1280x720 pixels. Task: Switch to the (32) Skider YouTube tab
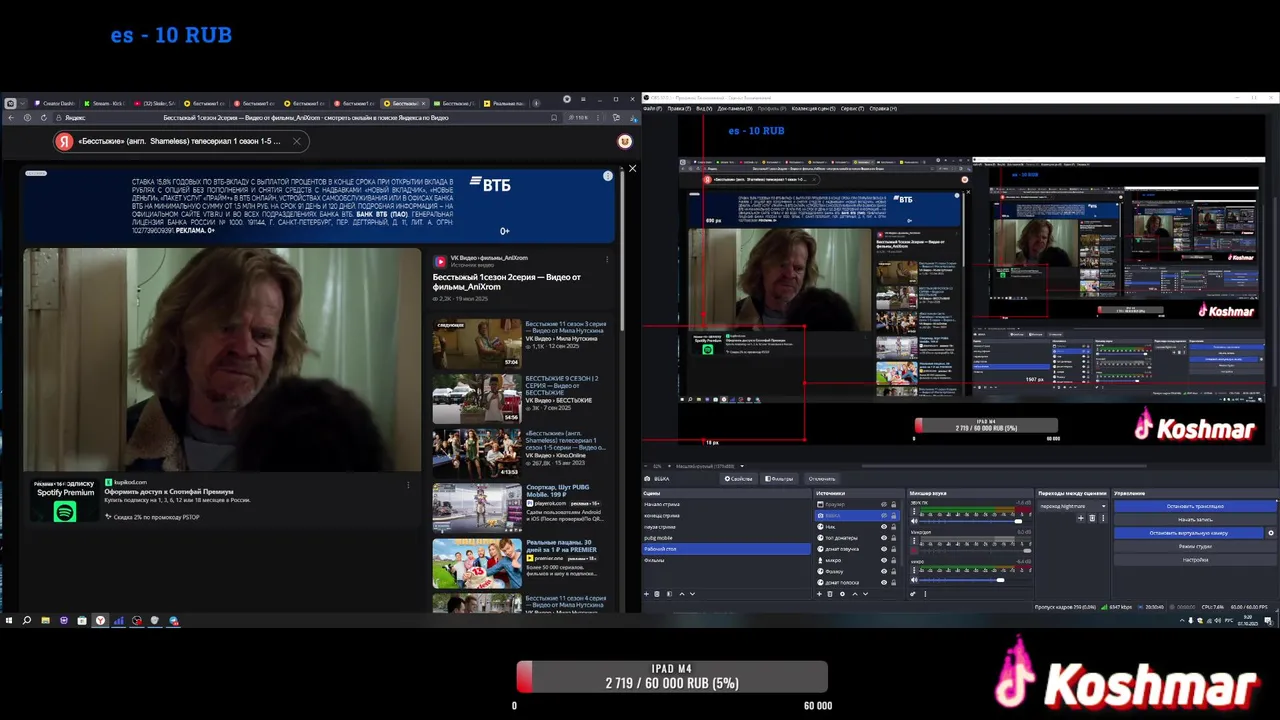(156, 103)
